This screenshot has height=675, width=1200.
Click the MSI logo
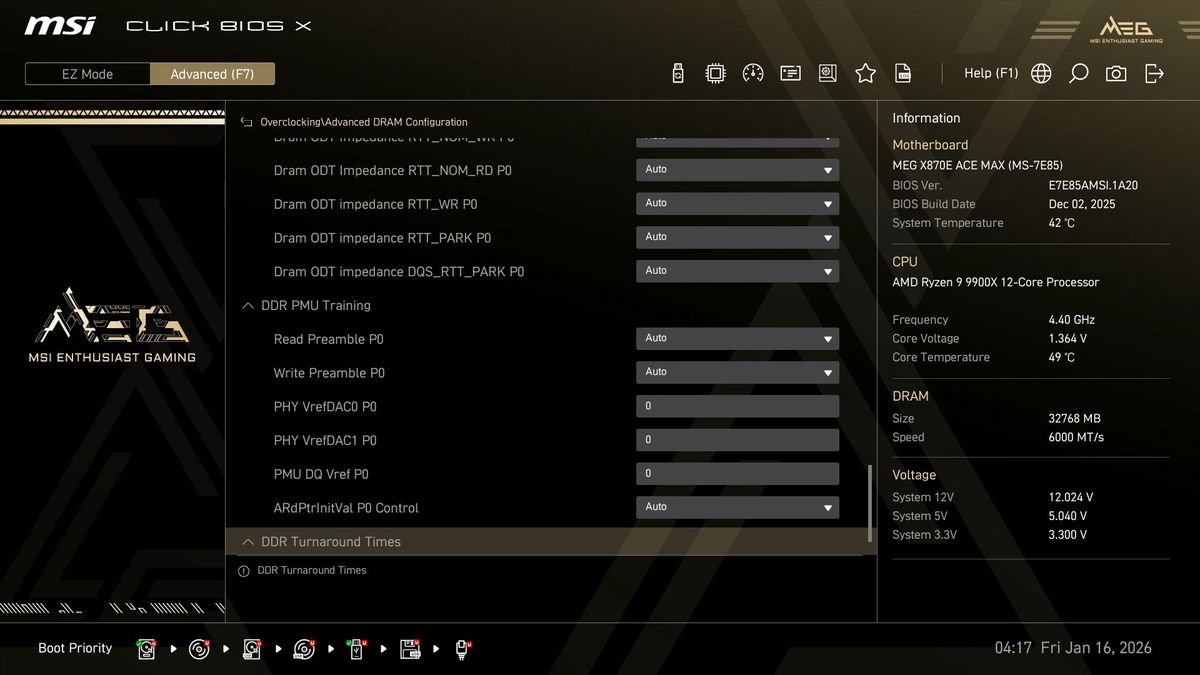(61, 26)
